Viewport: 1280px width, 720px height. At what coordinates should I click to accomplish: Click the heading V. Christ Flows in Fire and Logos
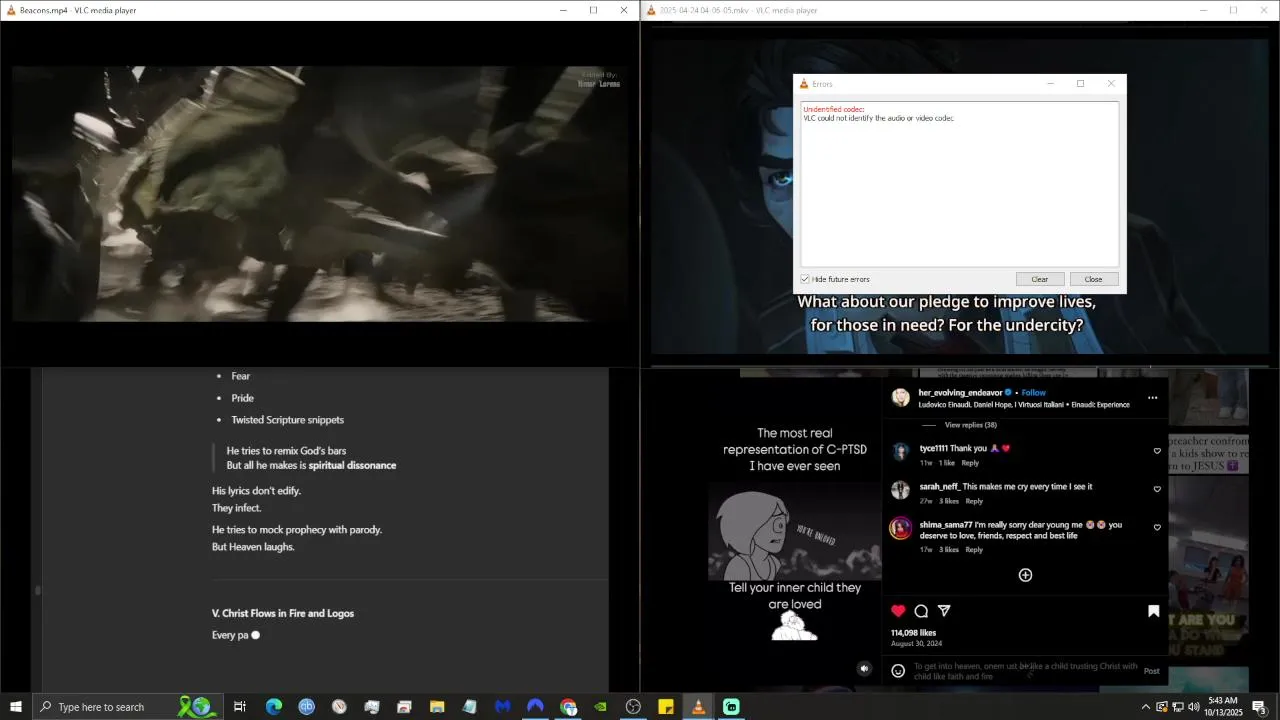pyautogui.click(x=283, y=613)
